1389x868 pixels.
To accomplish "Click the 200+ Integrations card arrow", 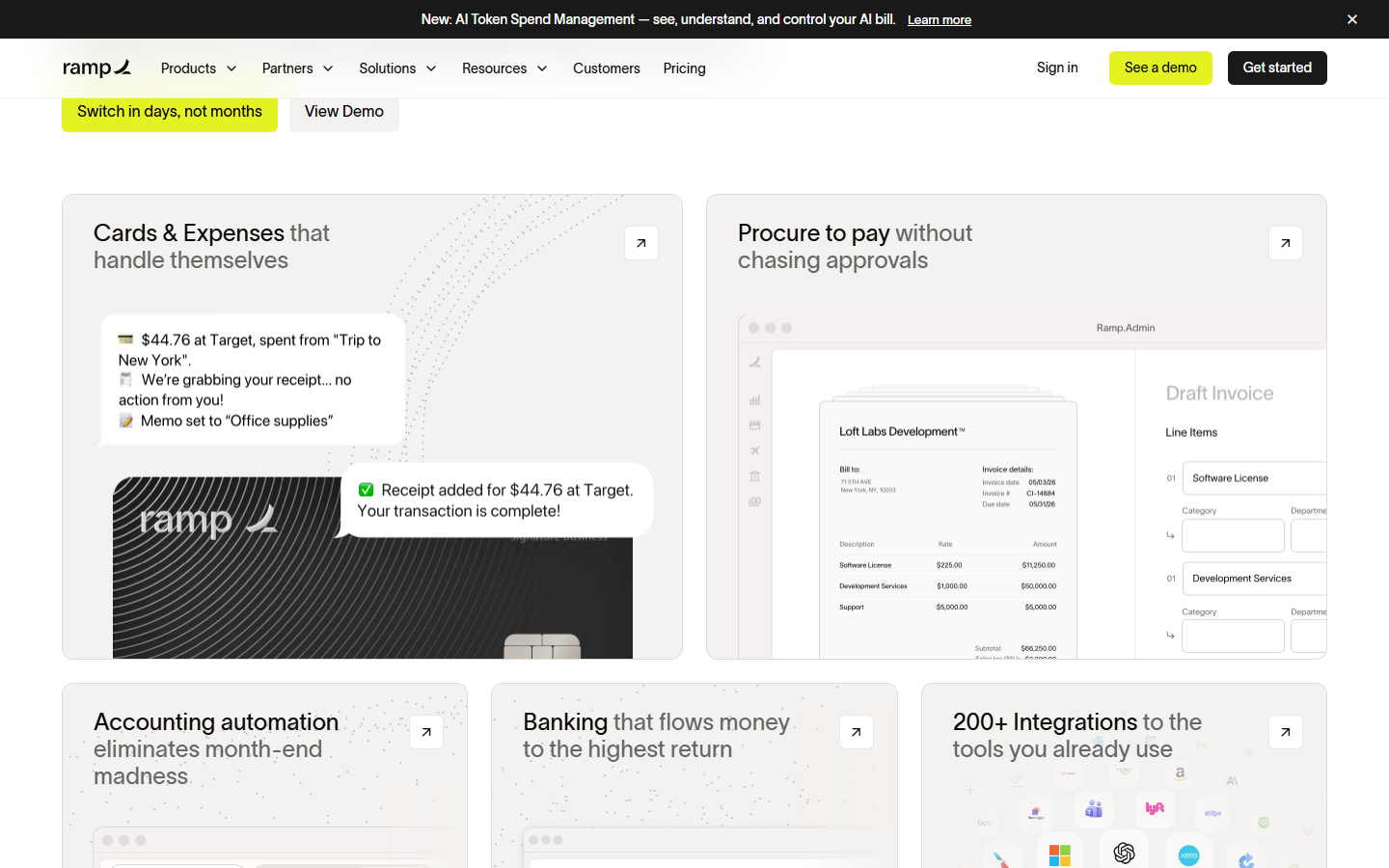I will [x=1286, y=732].
